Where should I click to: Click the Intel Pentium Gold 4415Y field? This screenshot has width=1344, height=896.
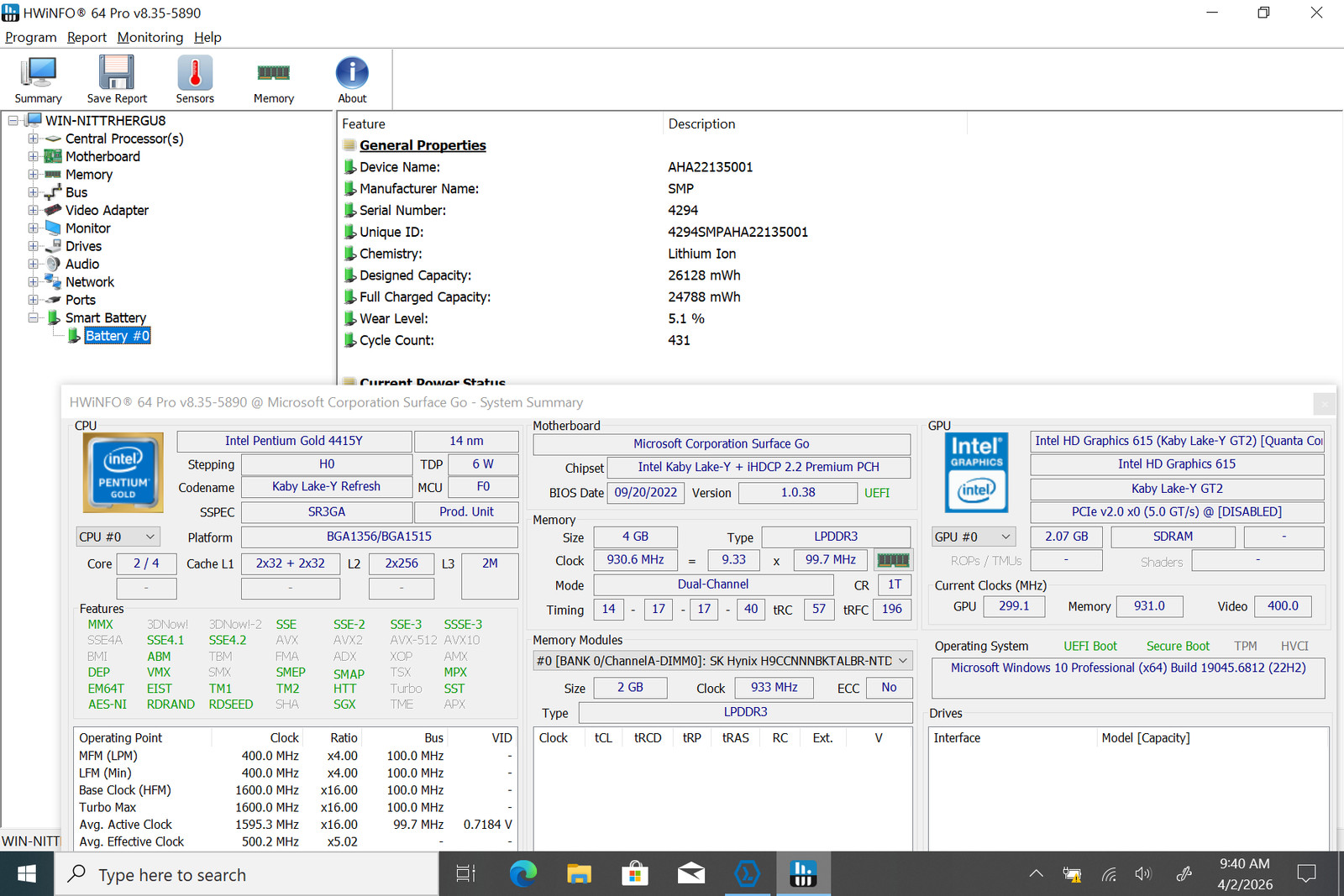(294, 441)
